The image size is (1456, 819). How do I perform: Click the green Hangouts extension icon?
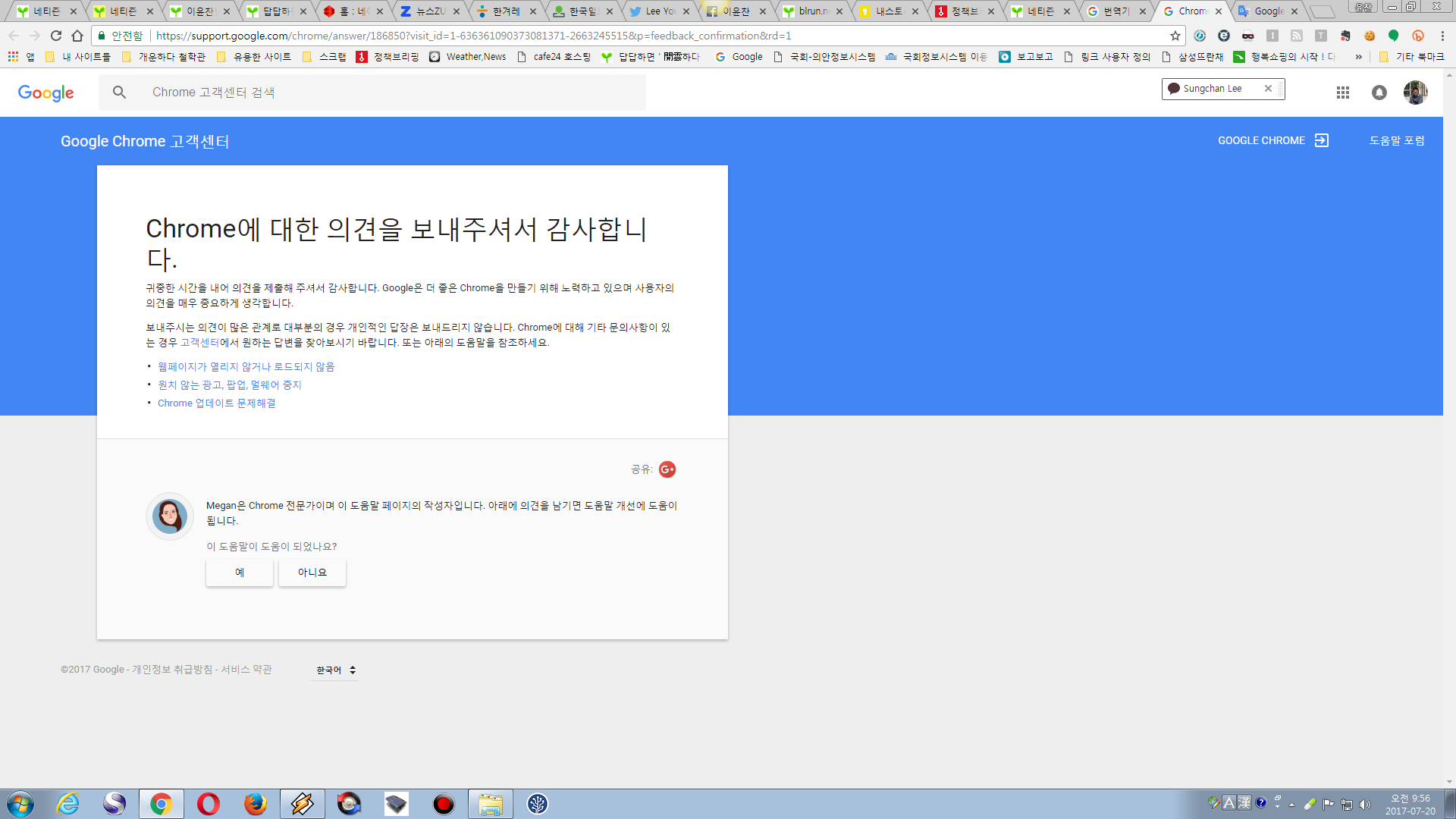[1394, 36]
